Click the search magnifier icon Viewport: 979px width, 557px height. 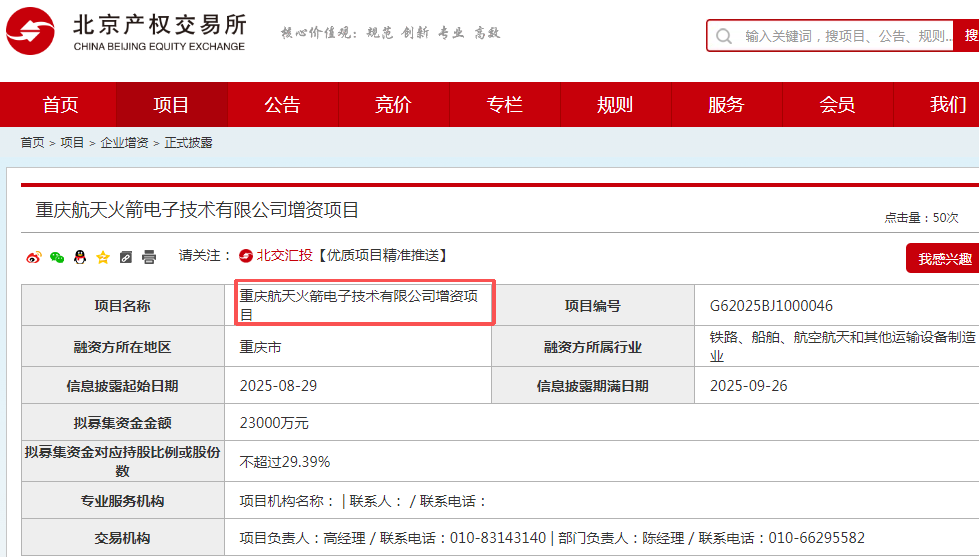pos(724,36)
